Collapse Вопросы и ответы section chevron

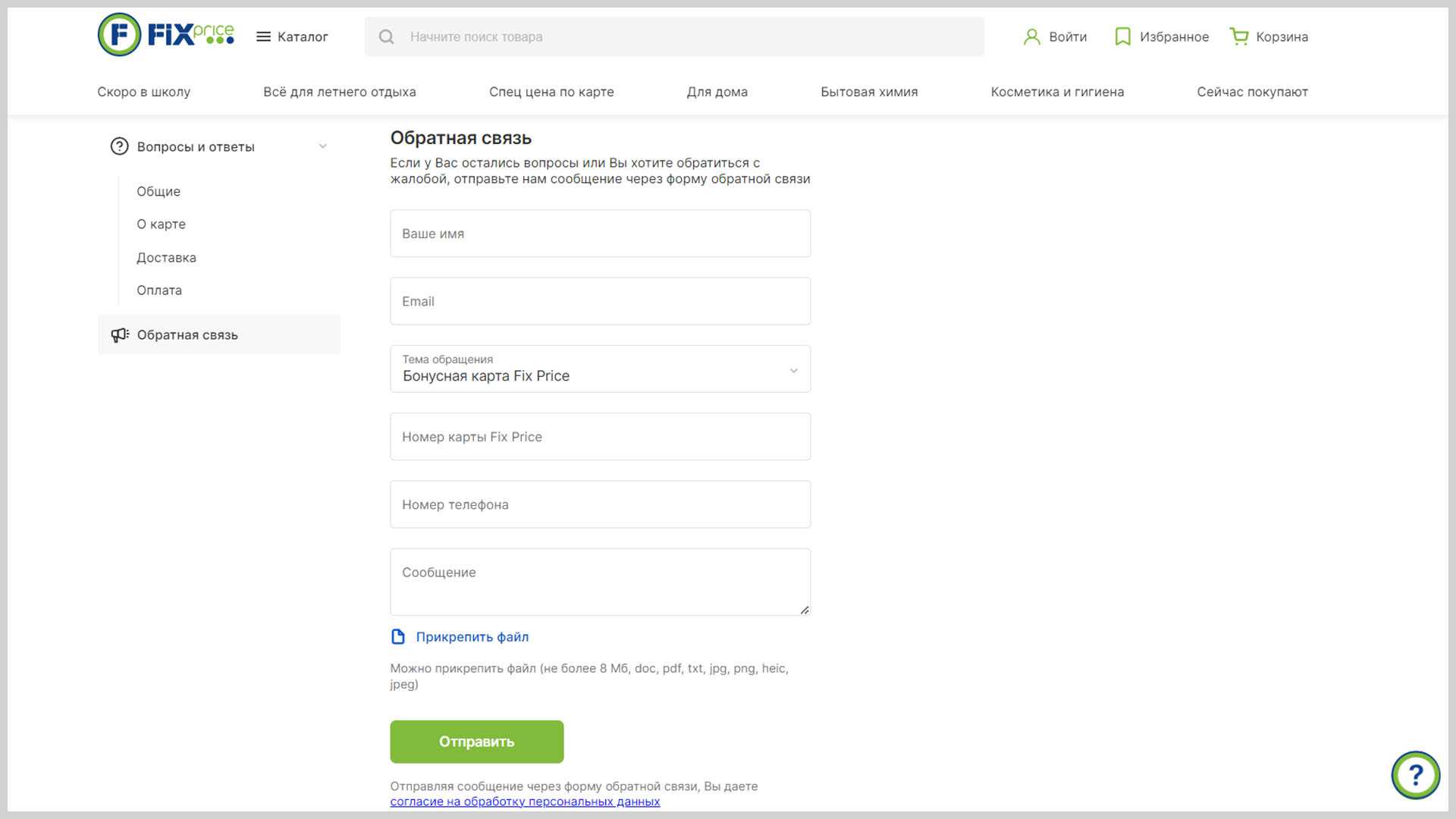click(x=323, y=146)
